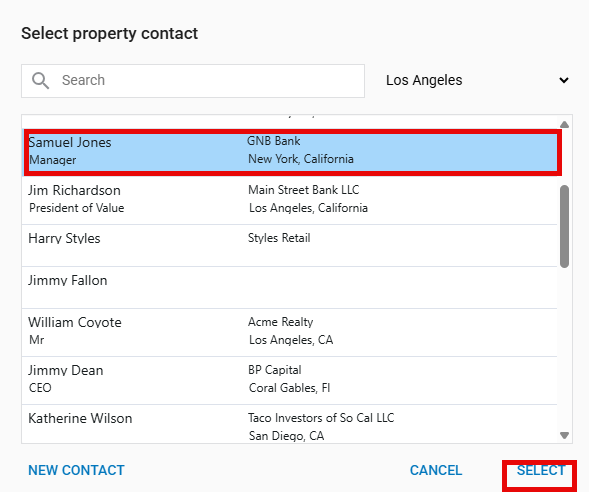Pick the Jimmy Fallon contact entry
The width and height of the screenshot is (589, 492).
pos(289,288)
